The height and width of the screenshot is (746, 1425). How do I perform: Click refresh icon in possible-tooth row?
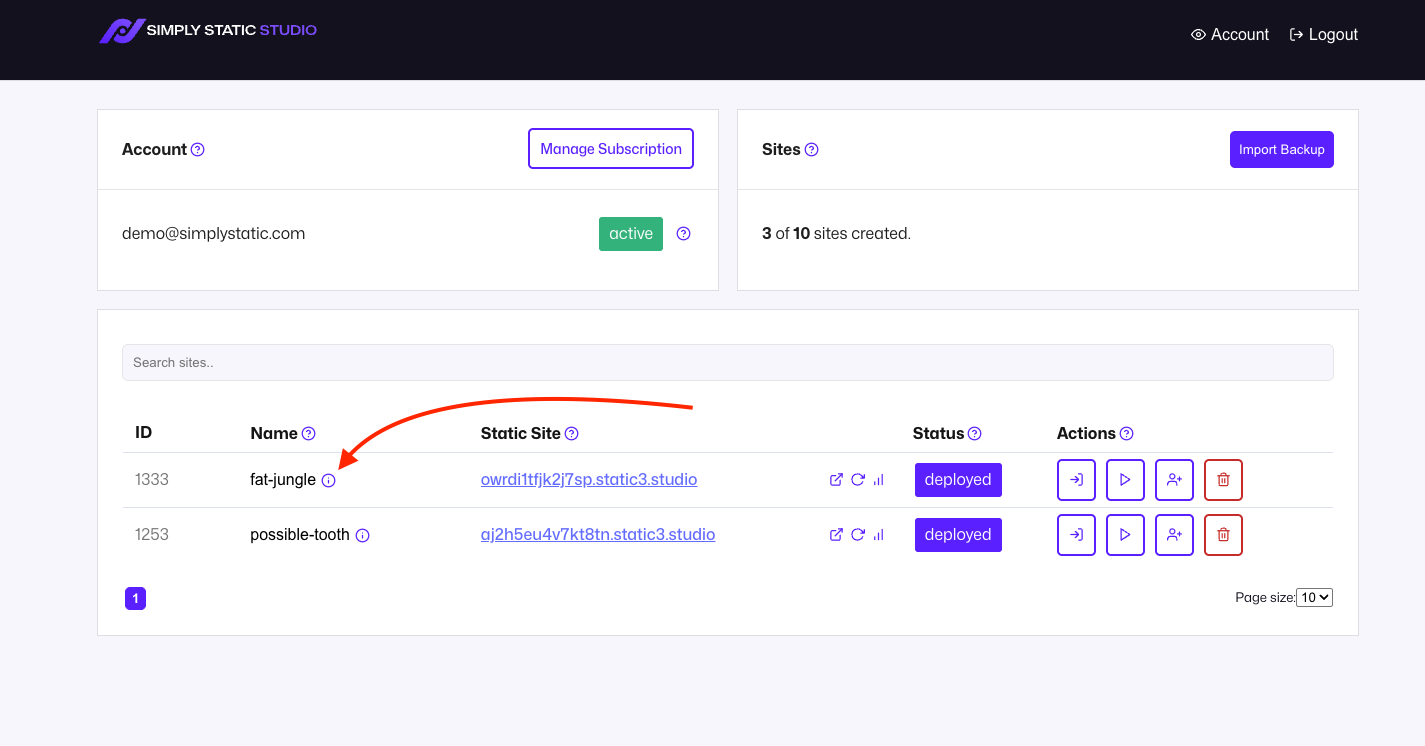(858, 535)
